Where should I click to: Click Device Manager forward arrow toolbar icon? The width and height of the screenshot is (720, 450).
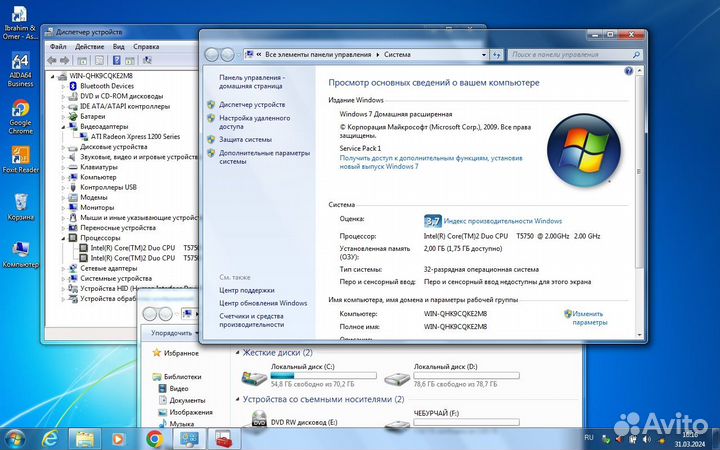pos(65,60)
